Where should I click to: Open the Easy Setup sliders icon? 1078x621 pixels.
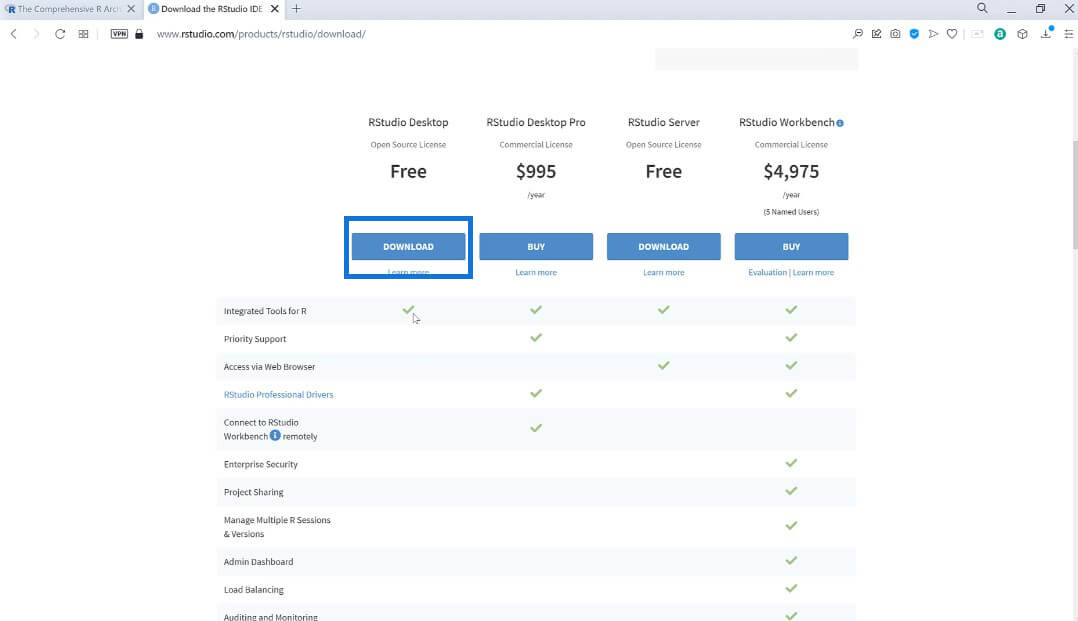click(1068, 34)
